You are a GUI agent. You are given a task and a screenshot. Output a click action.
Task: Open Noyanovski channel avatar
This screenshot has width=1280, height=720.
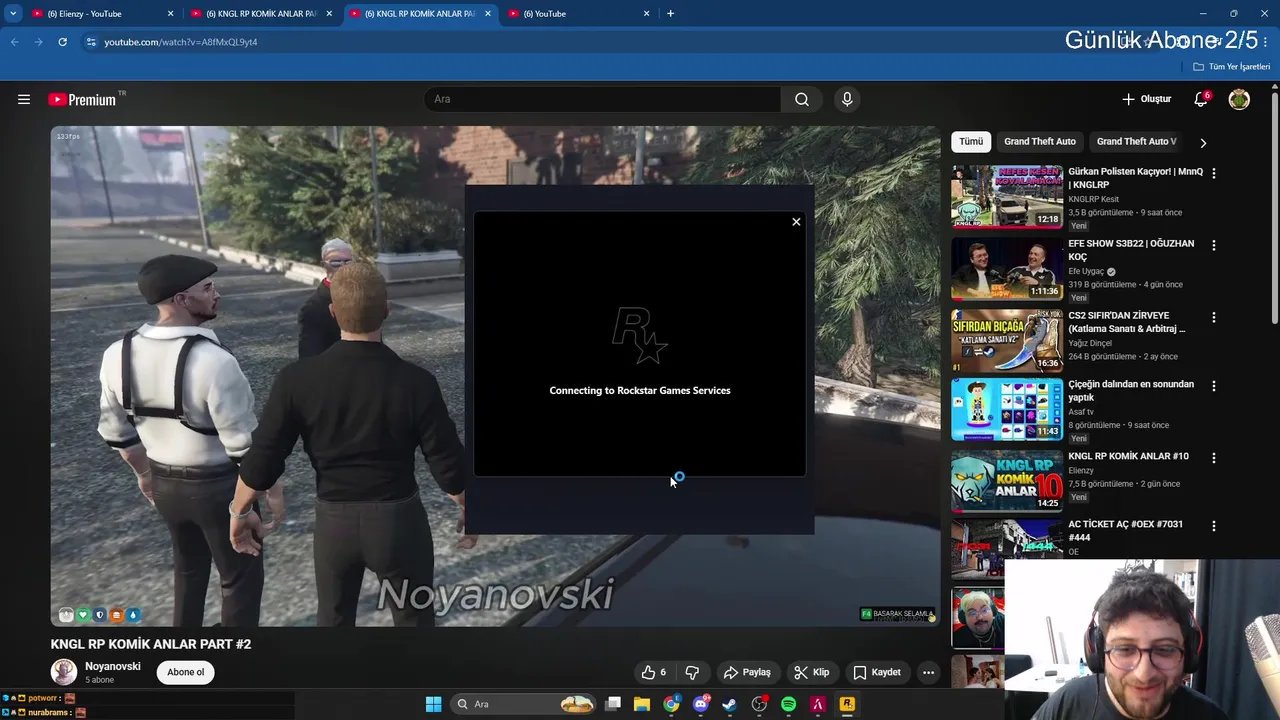coord(64,672)
